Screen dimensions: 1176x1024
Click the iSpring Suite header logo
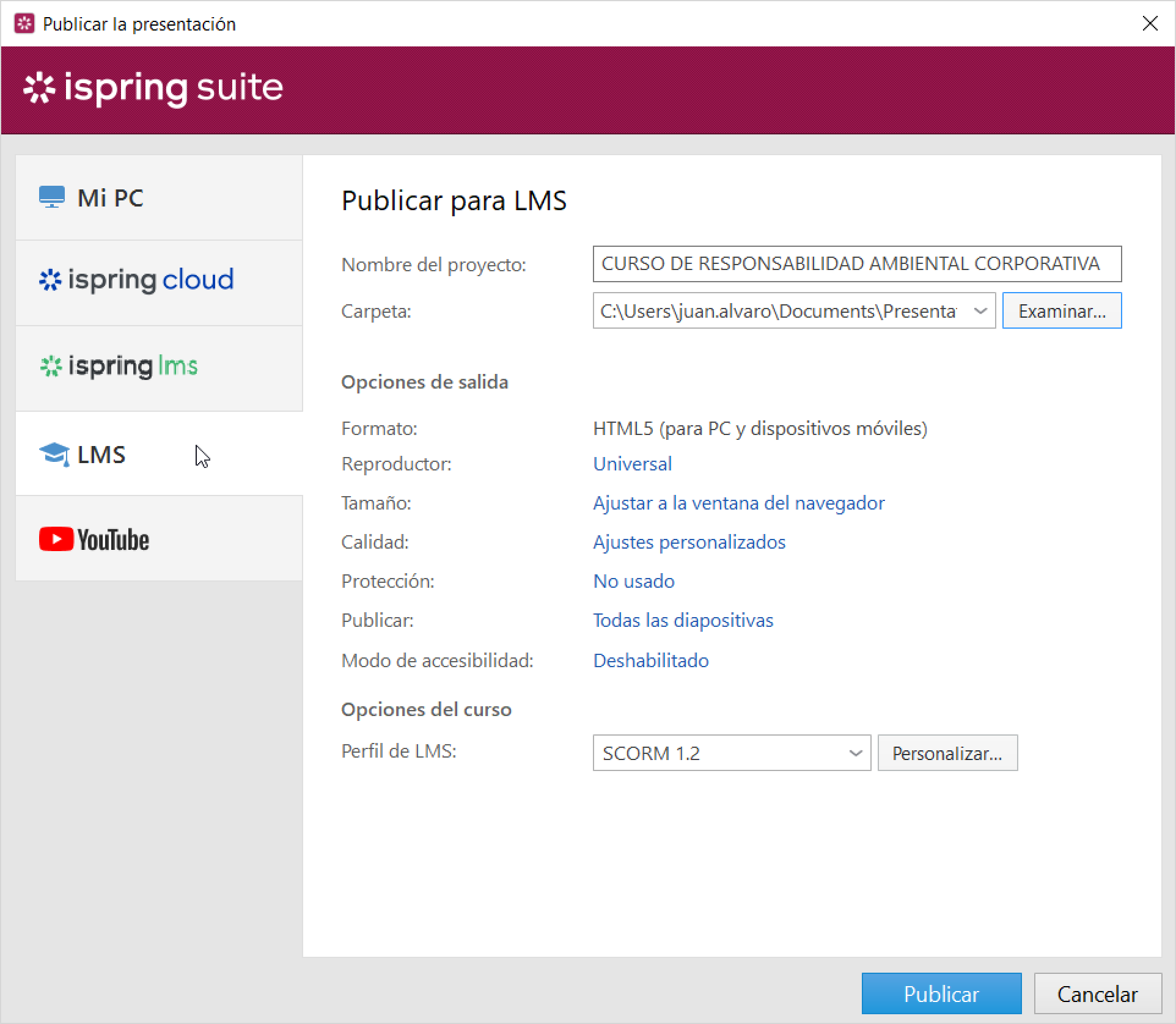click(153, 89)
